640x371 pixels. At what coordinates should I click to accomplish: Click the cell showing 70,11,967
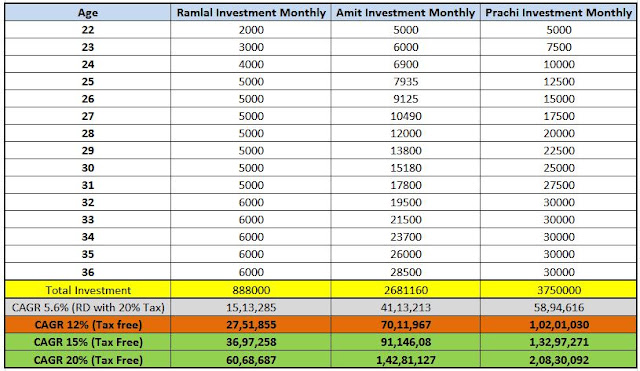[x=406, y=325]
